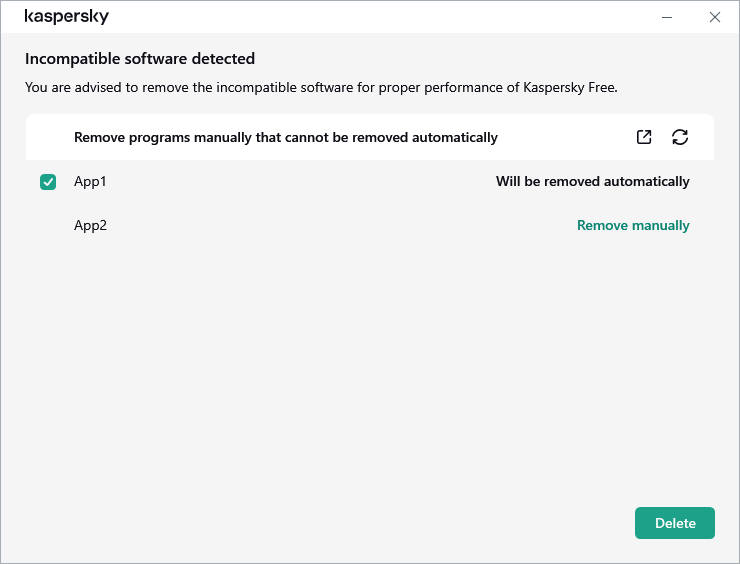The image size is (740, 564).
Task: Click 'Will be removed automatically' status text
Action: coord(592,182)
